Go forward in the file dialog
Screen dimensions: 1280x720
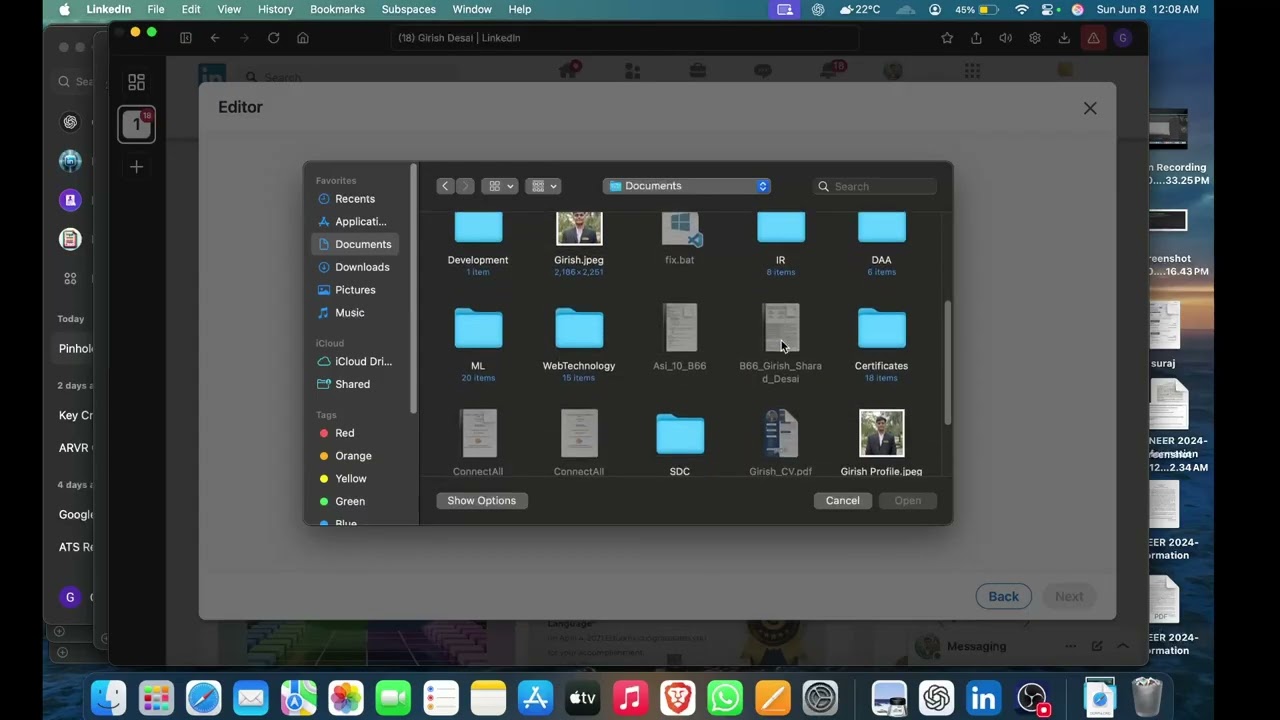[465, 186]
